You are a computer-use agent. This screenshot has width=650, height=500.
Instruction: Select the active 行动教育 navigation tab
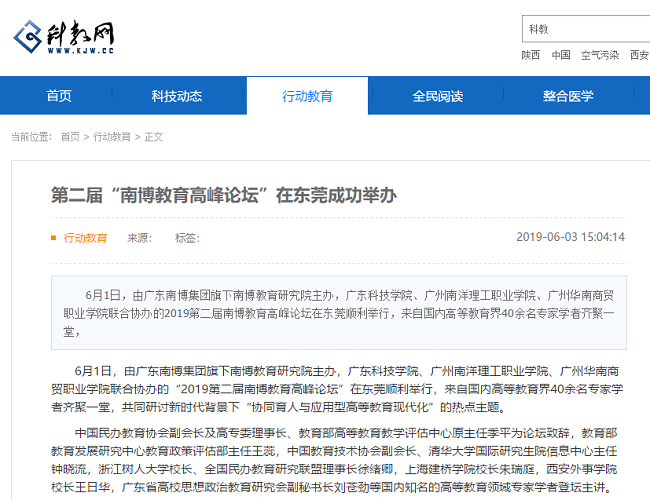coord(307,96)
